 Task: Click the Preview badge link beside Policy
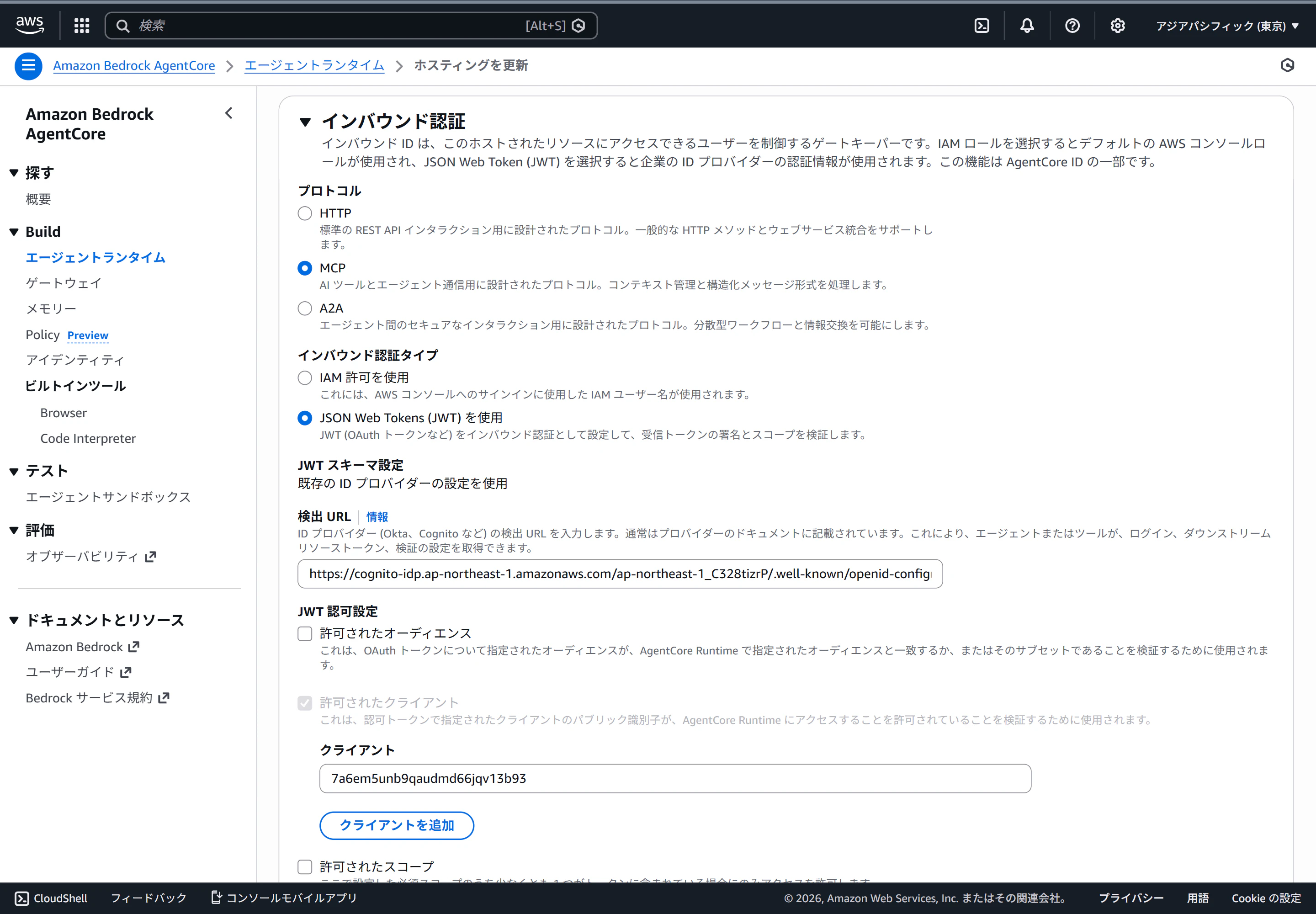(88, 335)
